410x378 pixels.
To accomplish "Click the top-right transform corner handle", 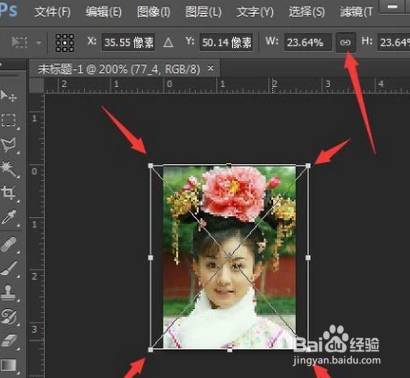I will pos(308,166).
